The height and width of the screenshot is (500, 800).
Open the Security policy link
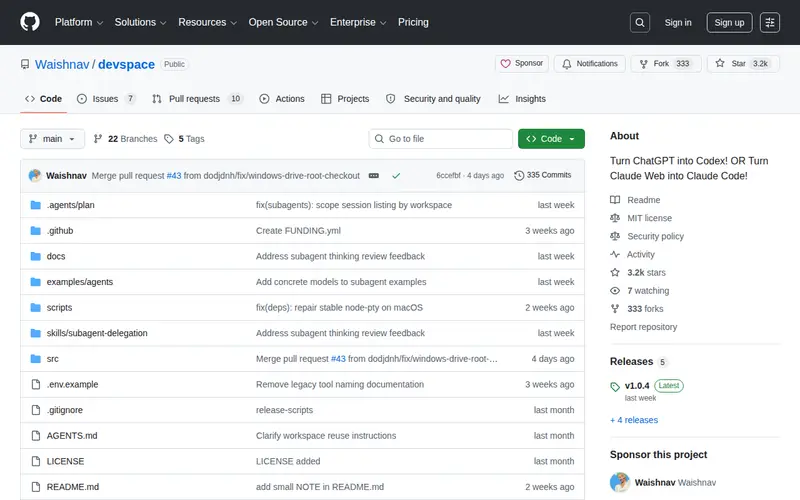646,236
